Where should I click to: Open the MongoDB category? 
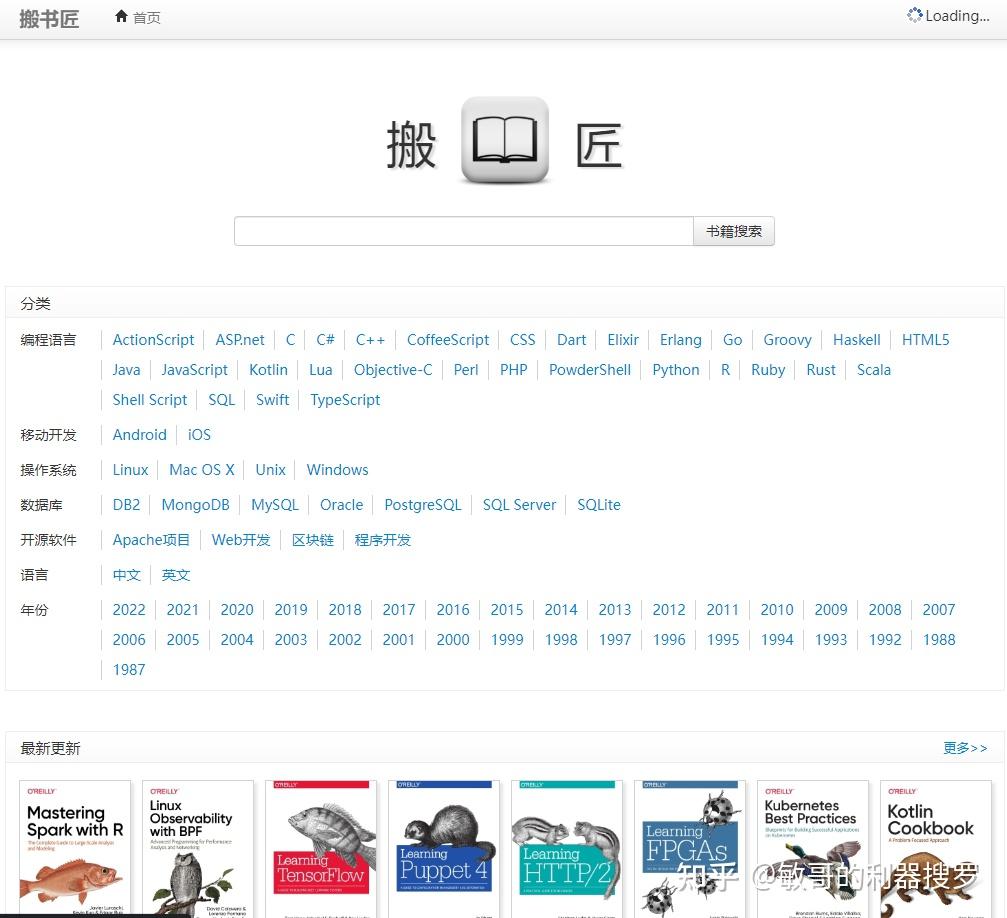tap(195, 505)
